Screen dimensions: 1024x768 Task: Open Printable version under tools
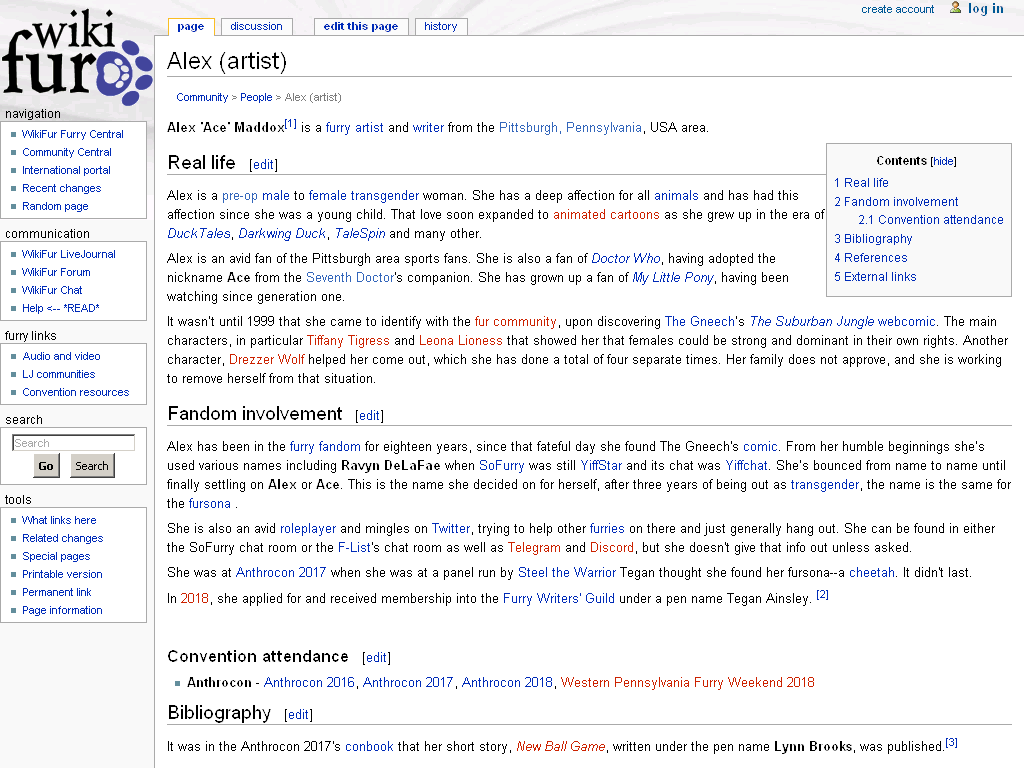click(62, 574)
